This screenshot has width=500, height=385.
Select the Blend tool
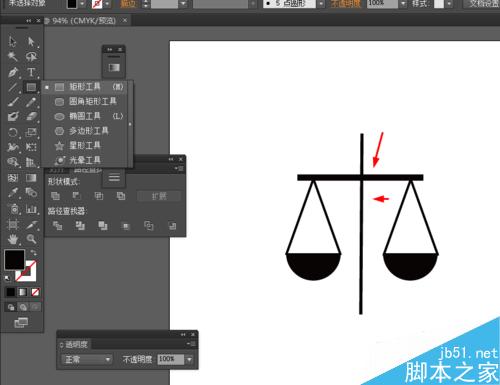point(31,192)
